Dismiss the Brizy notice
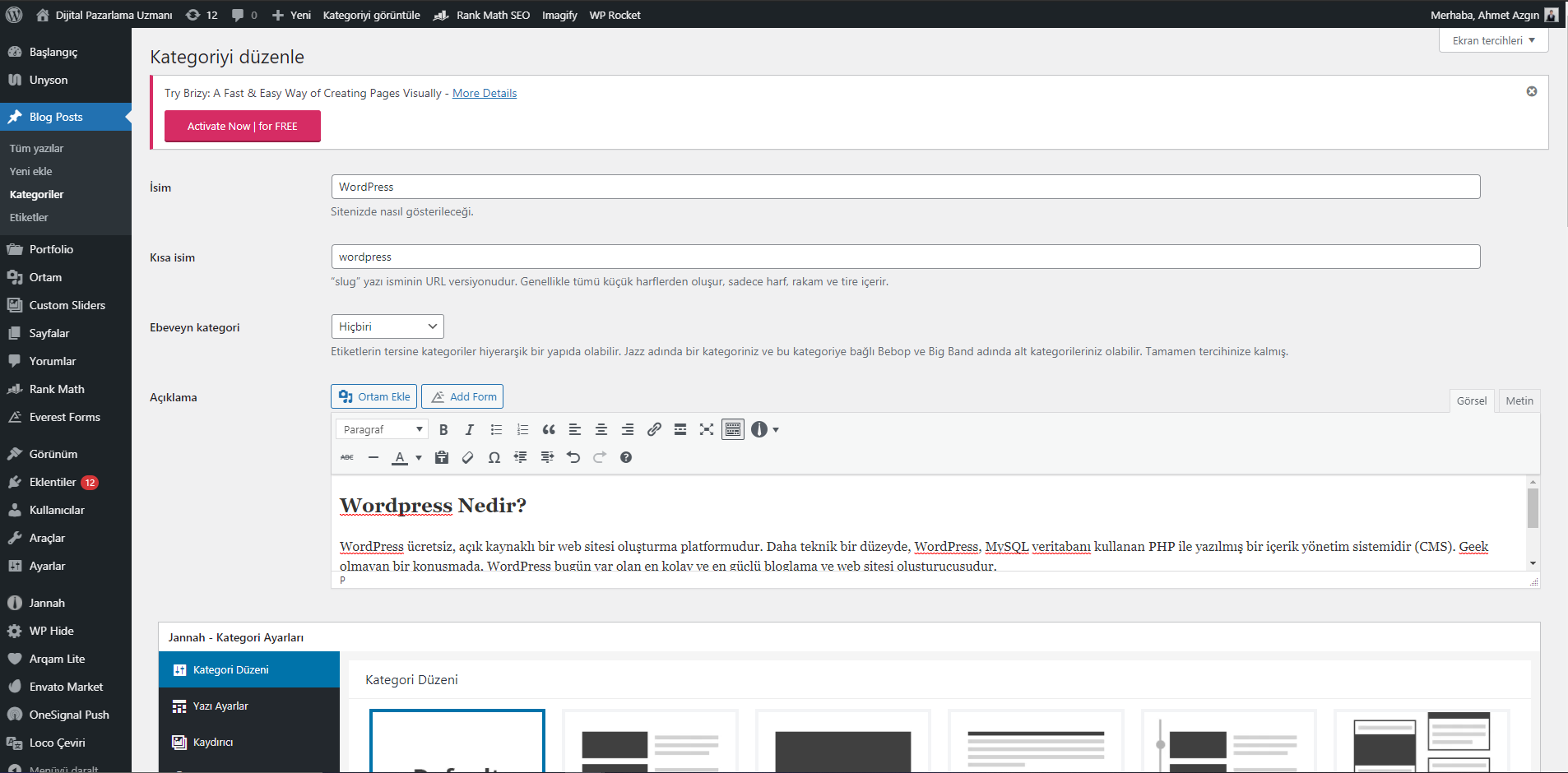This screenshot has height=773, width=1568. 1532,91
